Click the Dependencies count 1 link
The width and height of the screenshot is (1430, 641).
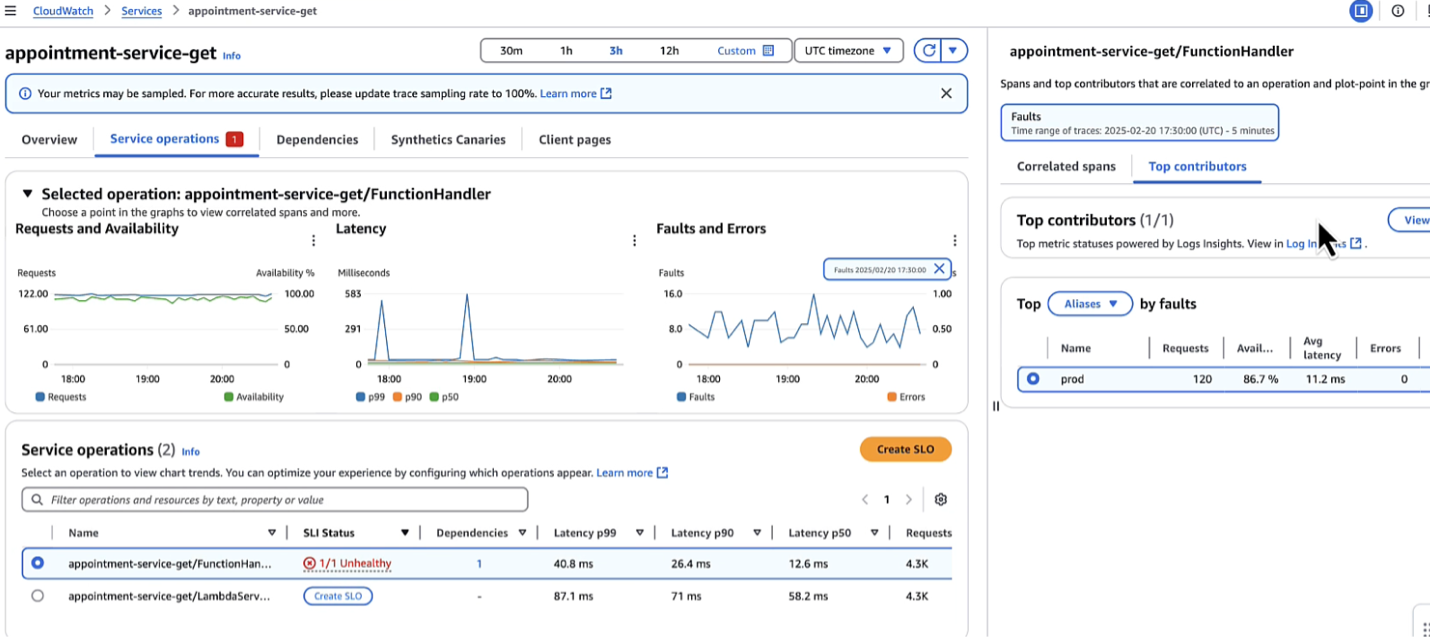pyautogui.click(x=479, y=564)
